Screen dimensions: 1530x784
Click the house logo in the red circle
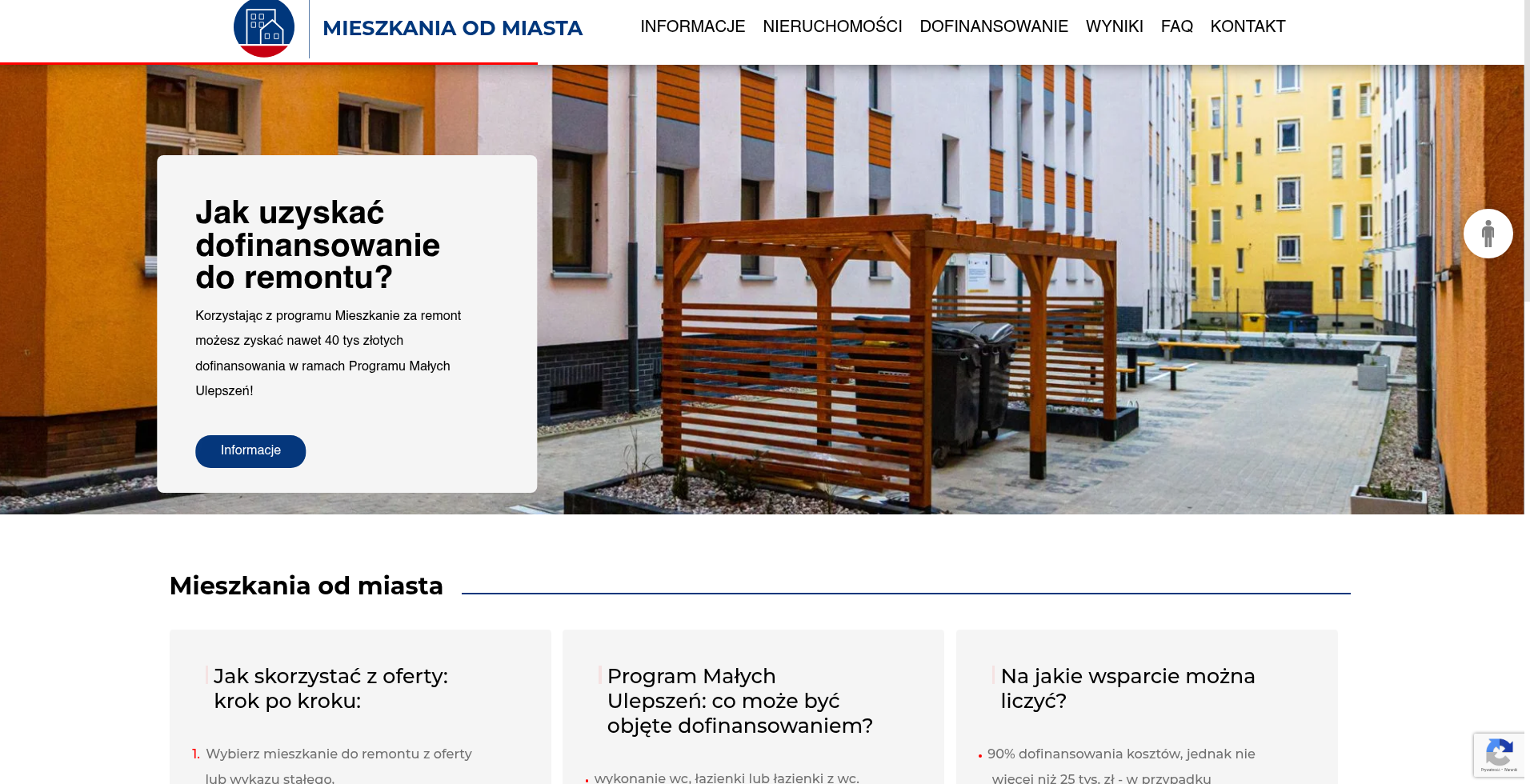pyautogui.click(x=264, y=28)
